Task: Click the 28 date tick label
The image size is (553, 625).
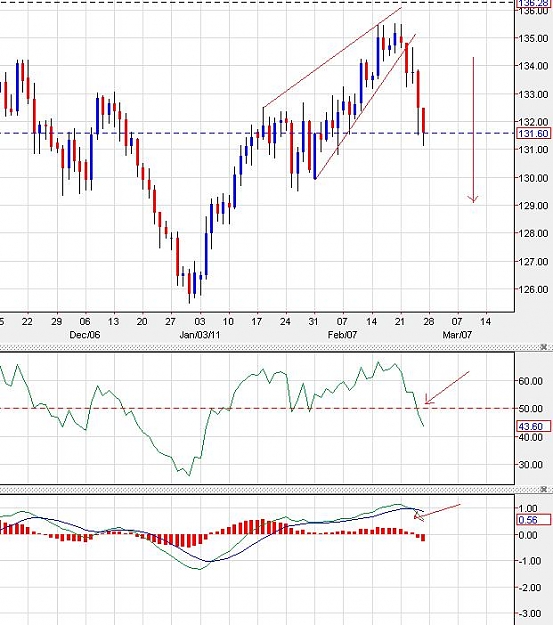Action: pos(428,321)
